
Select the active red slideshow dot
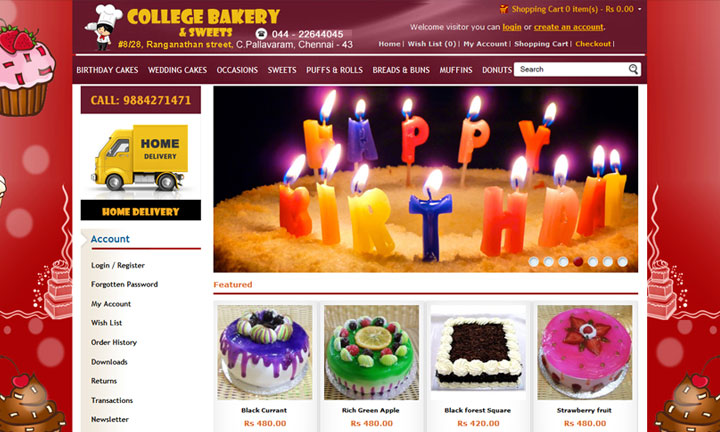(x=578, y=262)
